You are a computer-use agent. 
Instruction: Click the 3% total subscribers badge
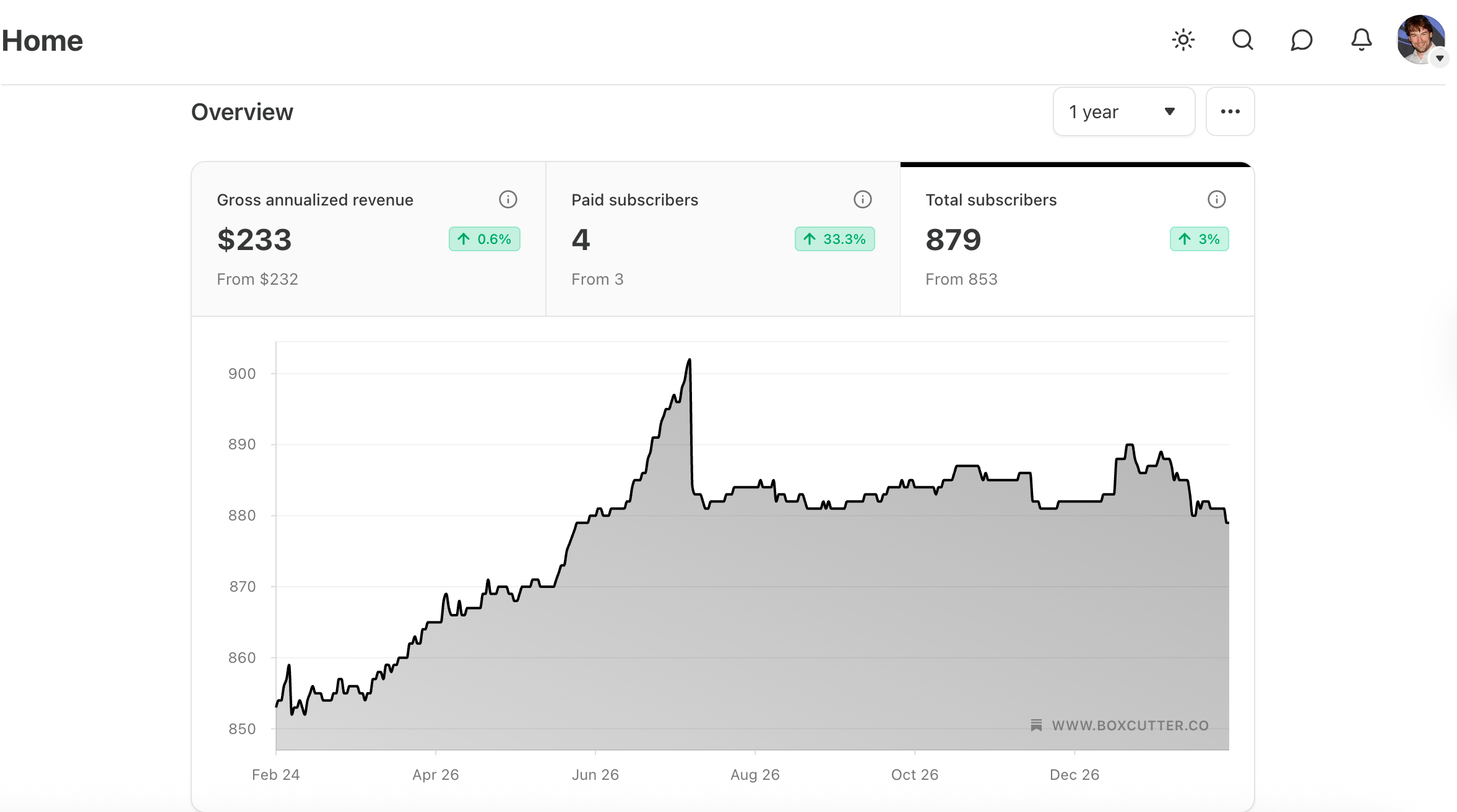point(1199,239)
